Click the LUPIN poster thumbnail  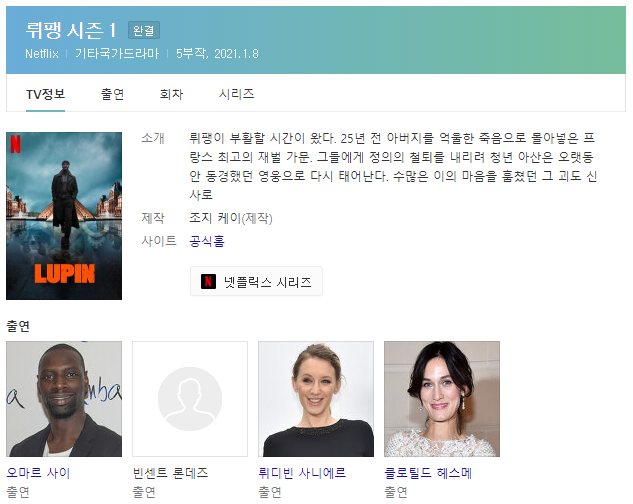point(64,216)
